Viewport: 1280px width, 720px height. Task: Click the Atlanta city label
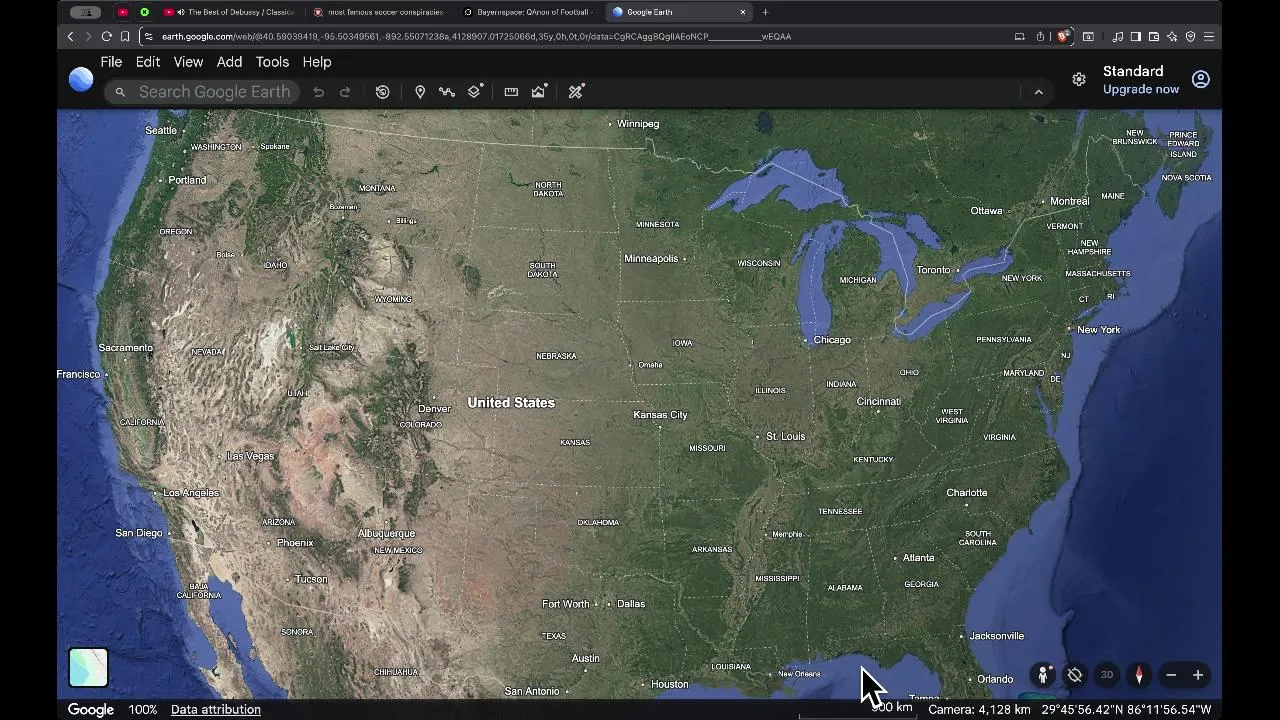tap(919, 558)
